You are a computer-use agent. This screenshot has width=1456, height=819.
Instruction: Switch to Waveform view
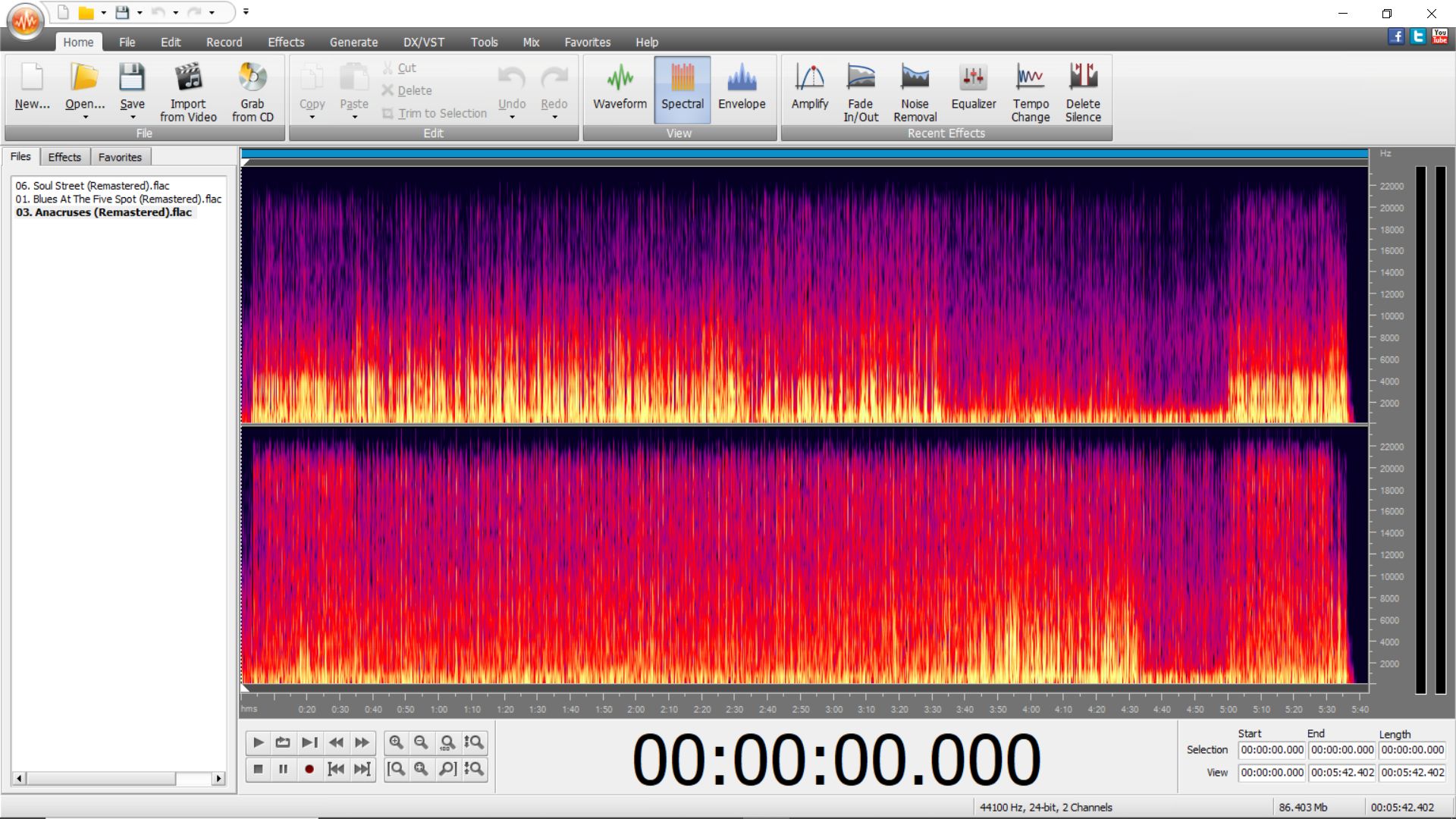(x=619, y=87)
